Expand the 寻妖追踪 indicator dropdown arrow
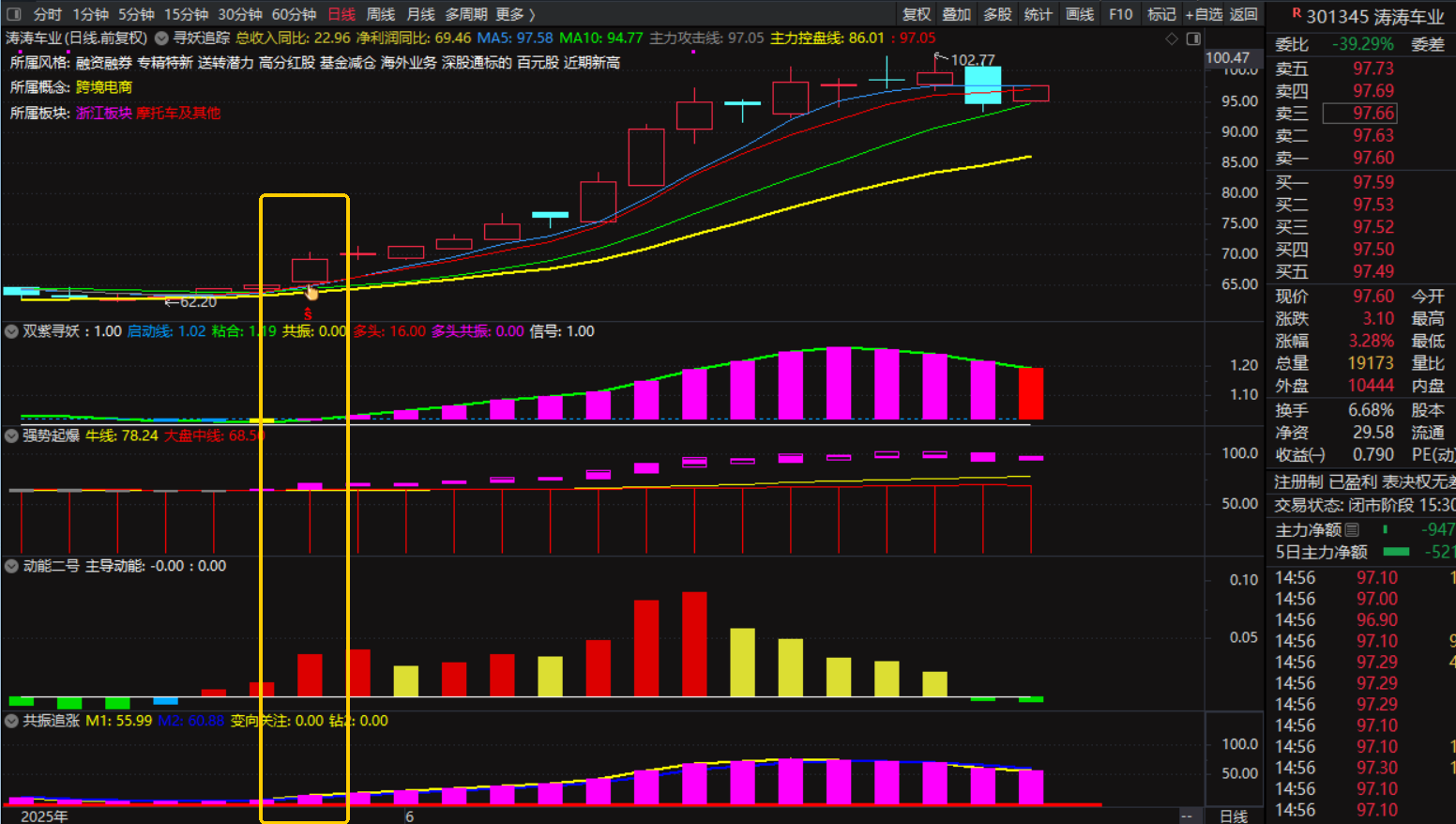 point(161,38)
